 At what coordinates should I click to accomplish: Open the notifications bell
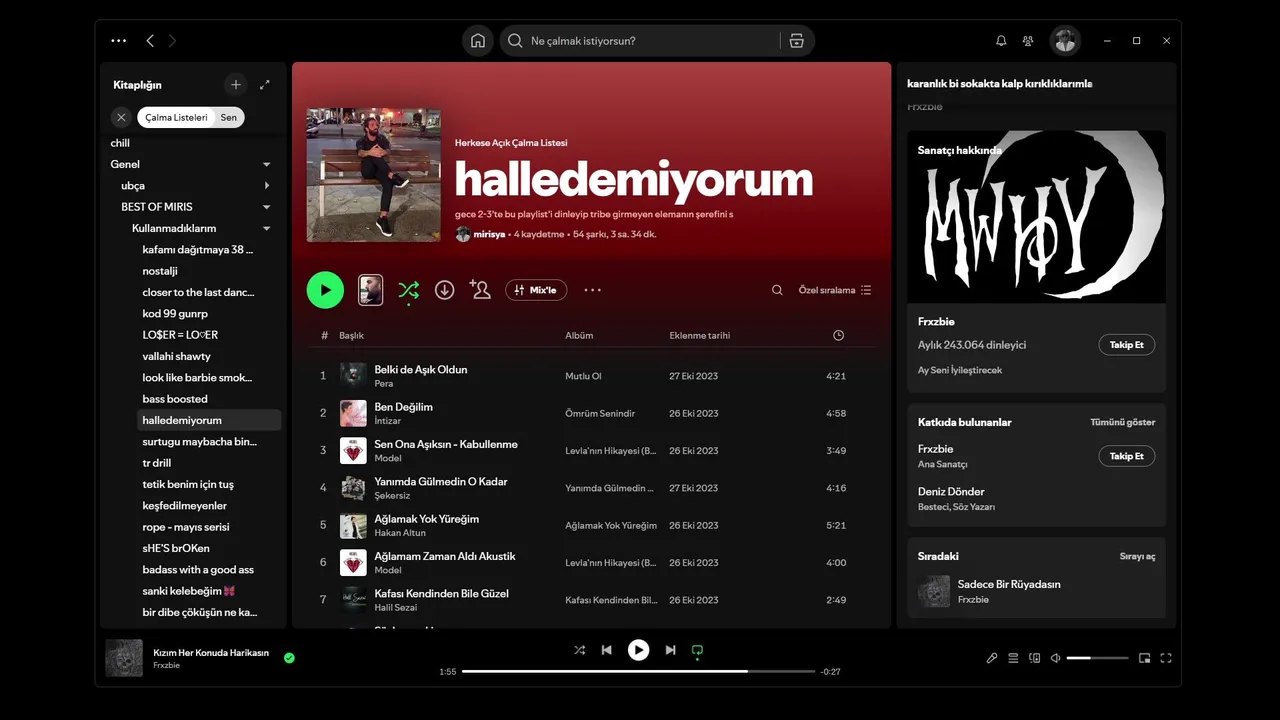(1001, 41)
